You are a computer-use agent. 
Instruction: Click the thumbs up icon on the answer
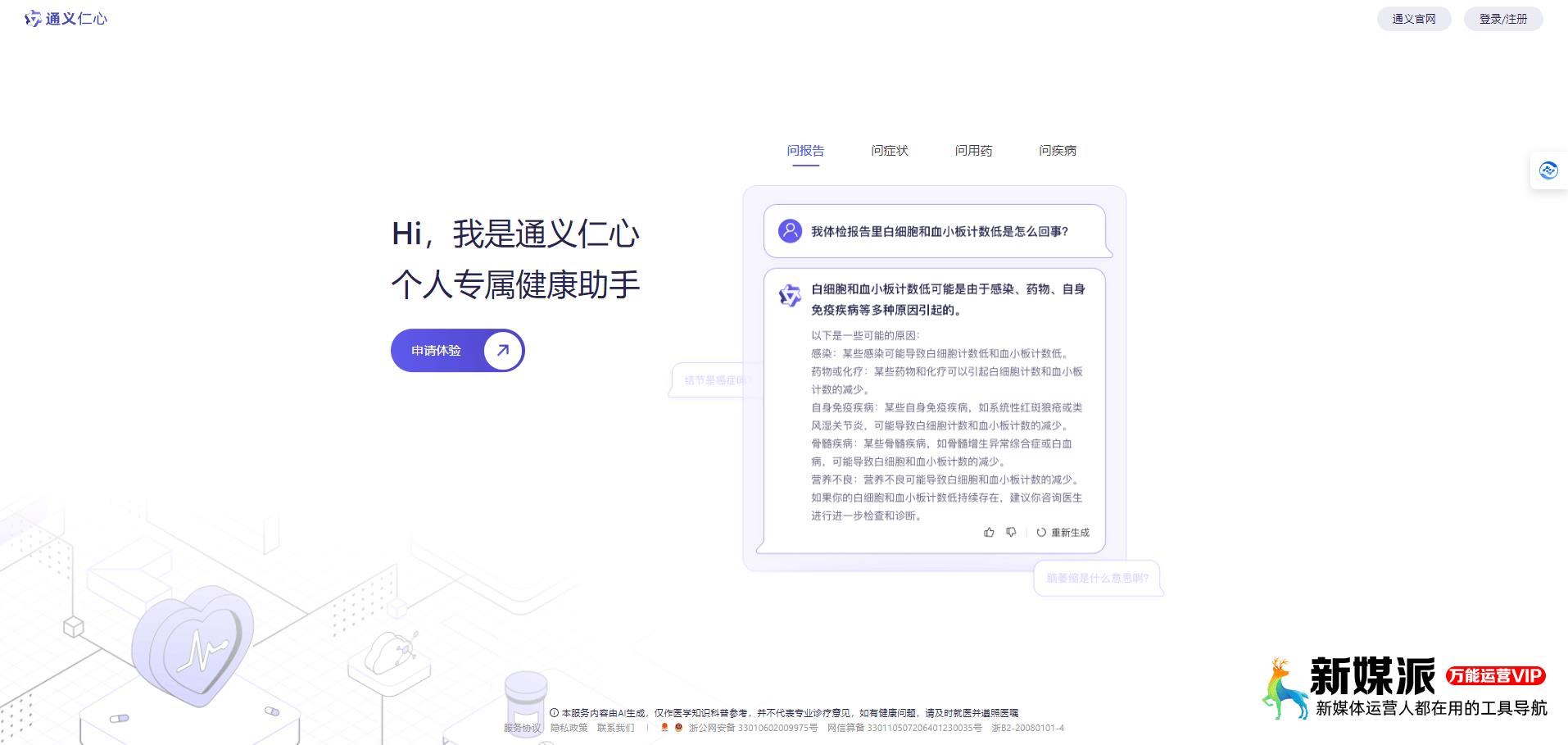tap(990, 533)
